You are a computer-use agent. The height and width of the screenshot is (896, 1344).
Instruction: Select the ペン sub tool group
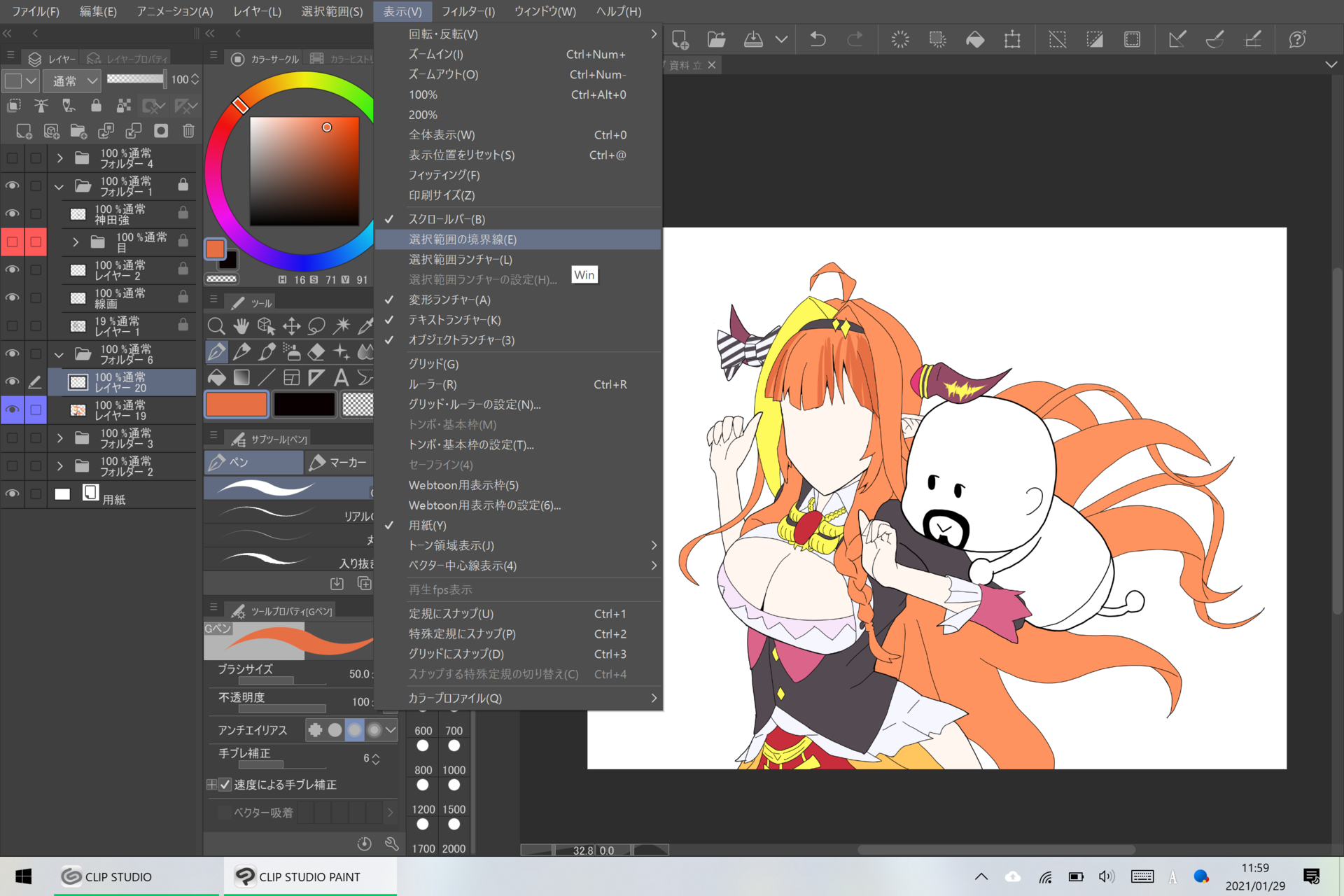point(253,462)
